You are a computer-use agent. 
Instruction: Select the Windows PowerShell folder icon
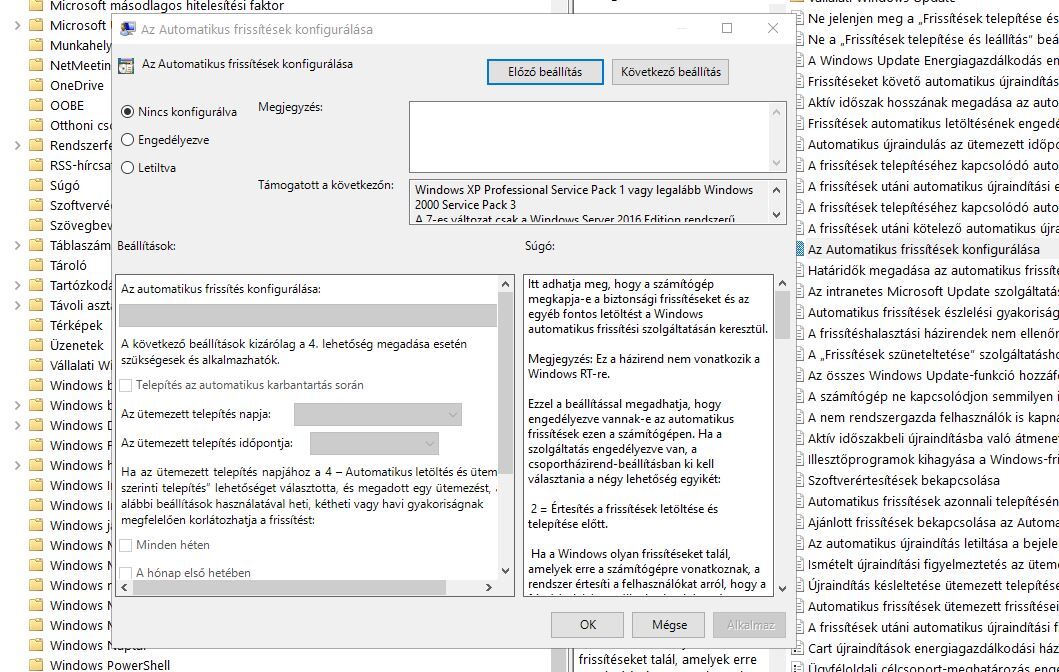[x=36, y=665]
